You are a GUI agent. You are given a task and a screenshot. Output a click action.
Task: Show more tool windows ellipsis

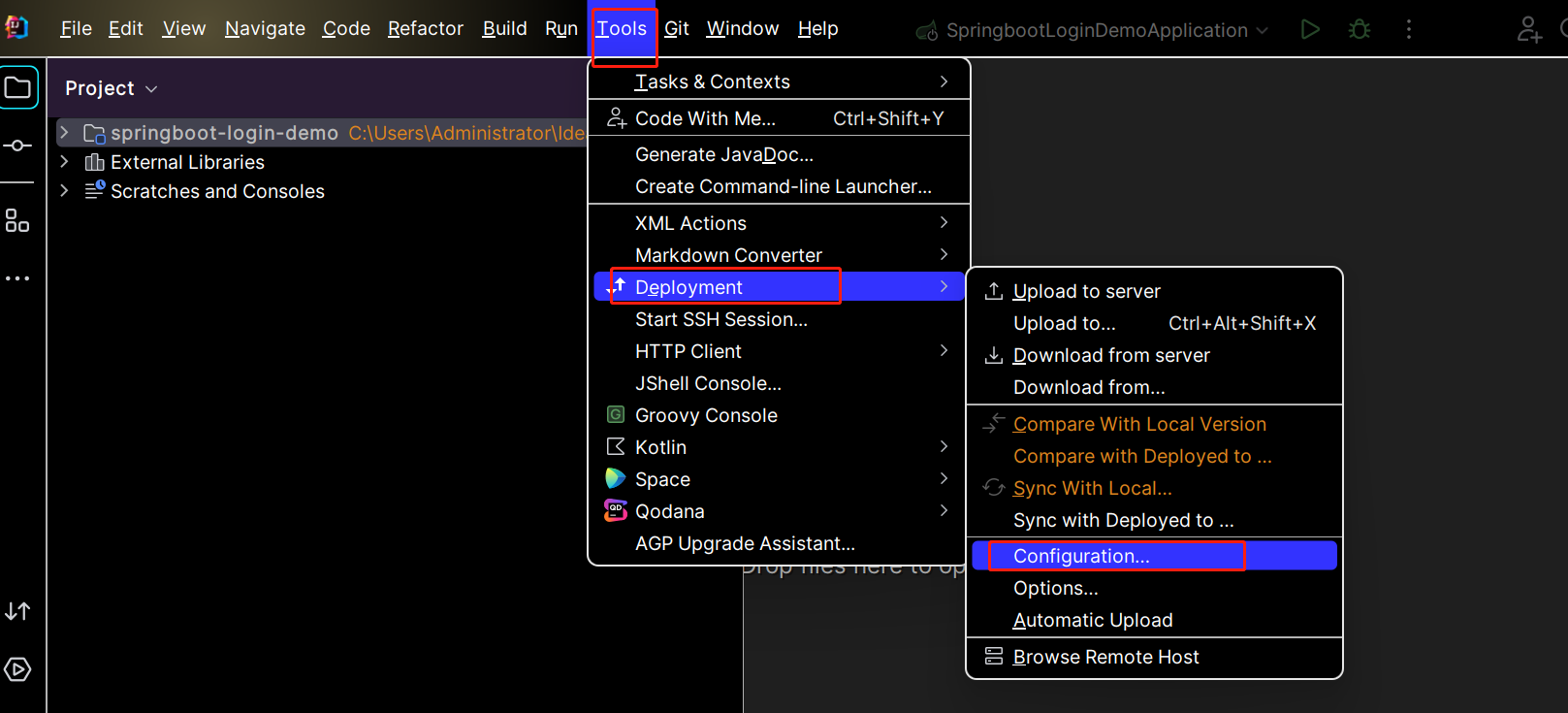pyautogui.click(x=17, y=278)
